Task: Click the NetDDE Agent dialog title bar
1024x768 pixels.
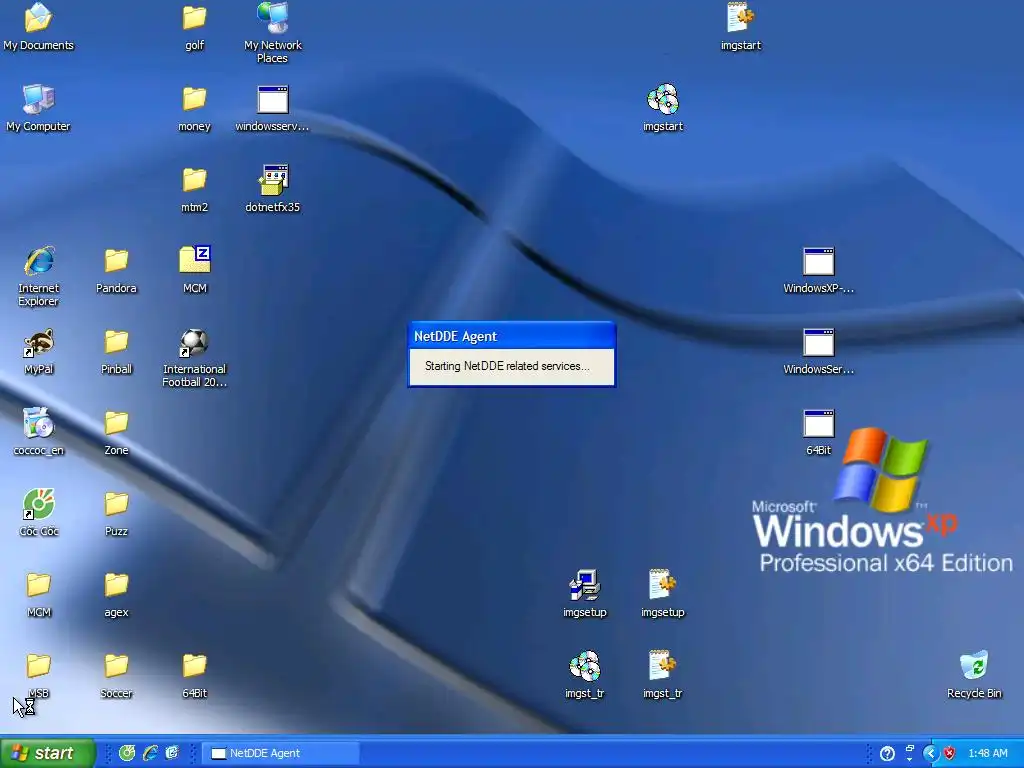Action: 511,336
